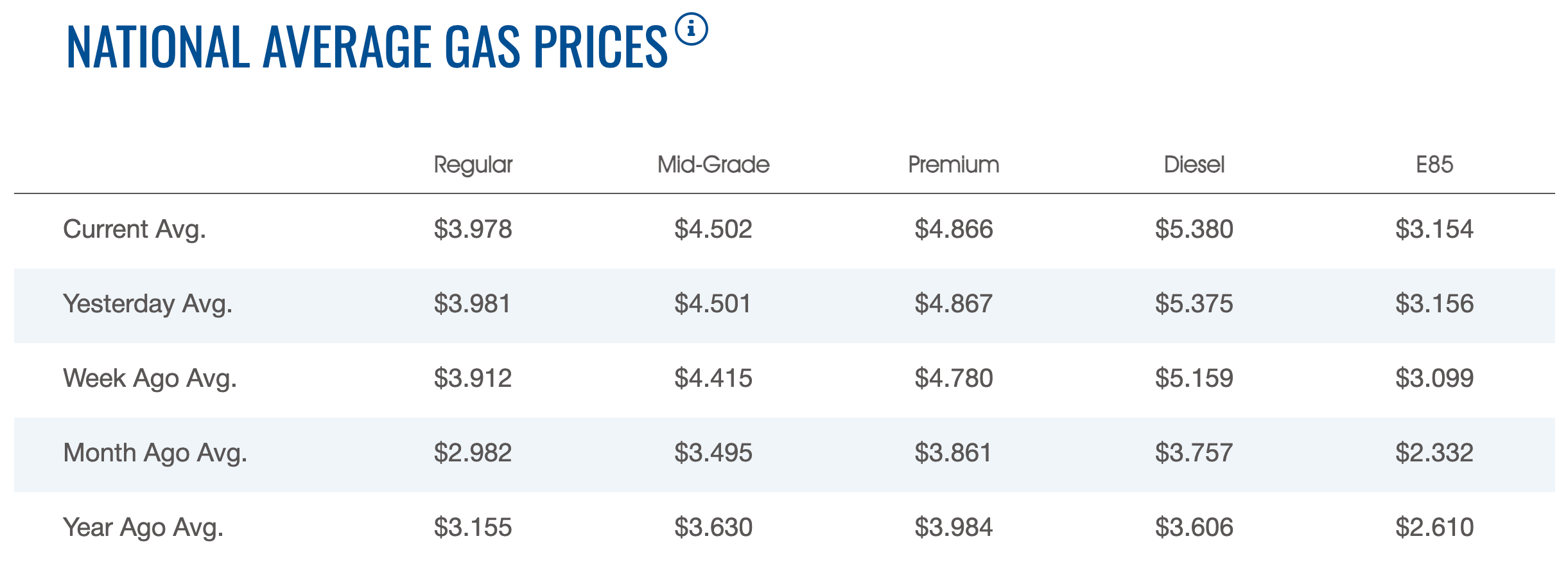The height and width of the screenshot is (570, 1568).
Task: Click current Regular price $3.978
Action: (473, 229)
